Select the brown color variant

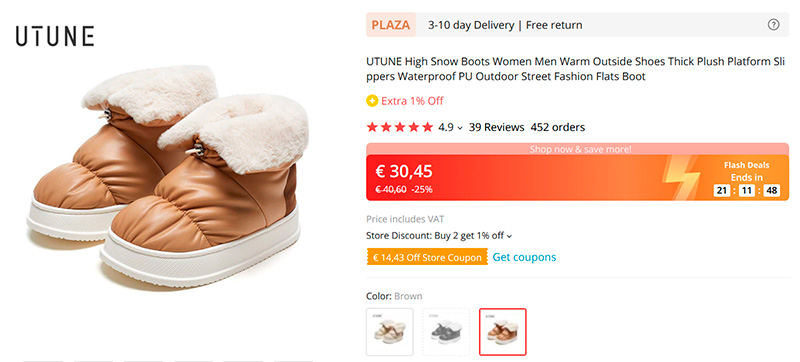[503, 332]
